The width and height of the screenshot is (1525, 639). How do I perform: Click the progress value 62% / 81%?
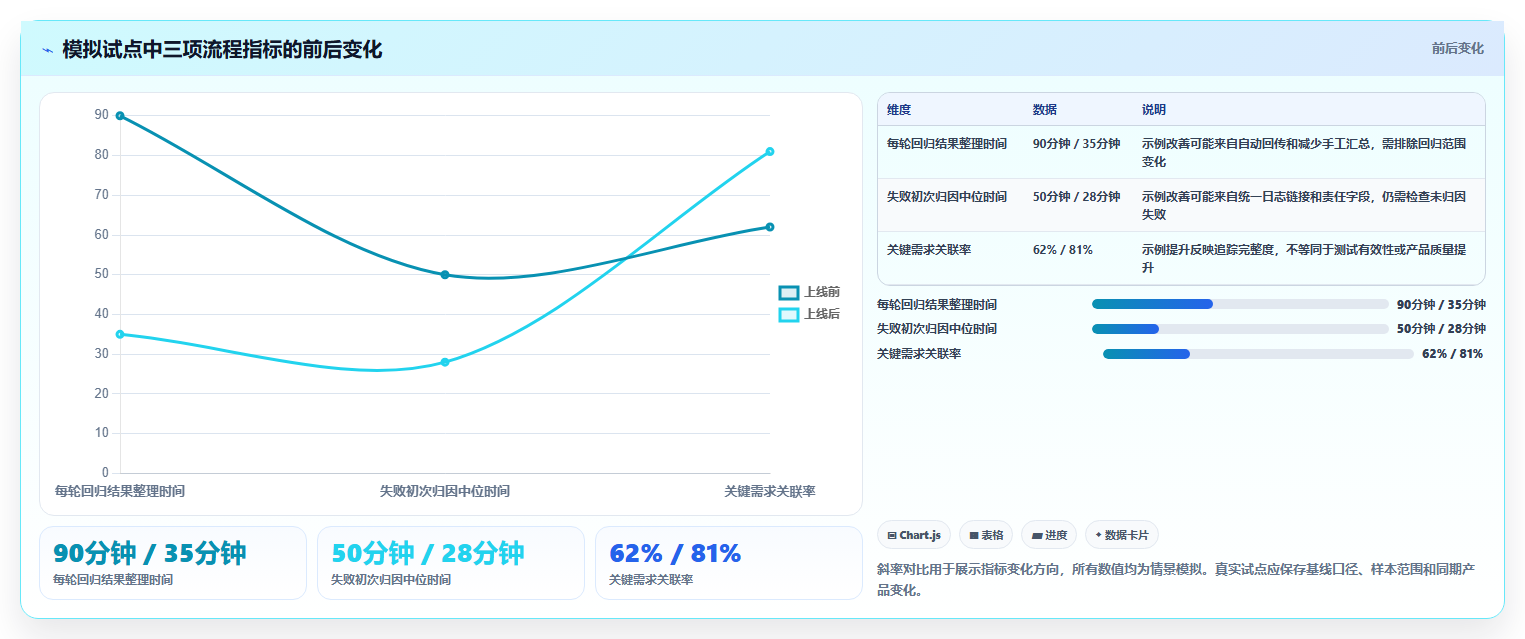coord(1452,354)
